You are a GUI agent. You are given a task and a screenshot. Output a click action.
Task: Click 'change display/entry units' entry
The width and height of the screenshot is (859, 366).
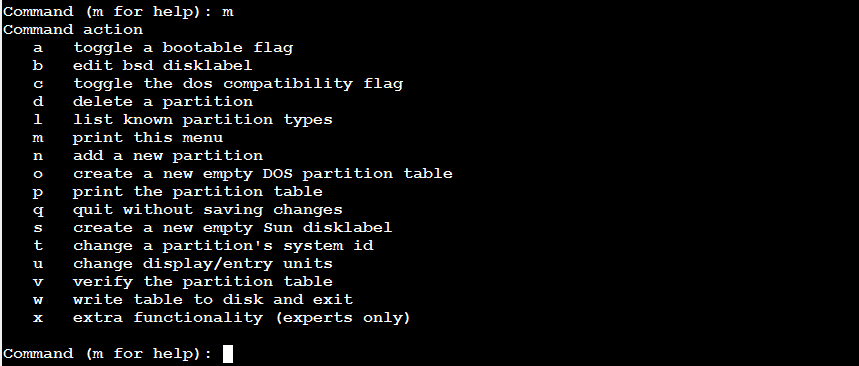(x=203, y=264)
